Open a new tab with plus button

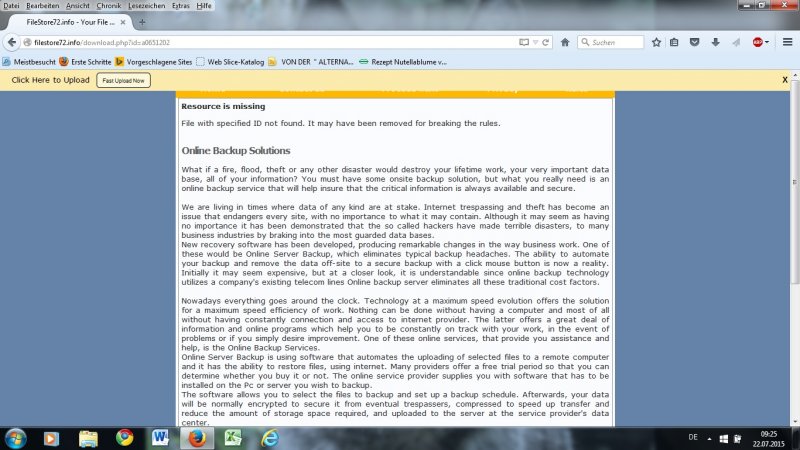click(x=142, y=22)
